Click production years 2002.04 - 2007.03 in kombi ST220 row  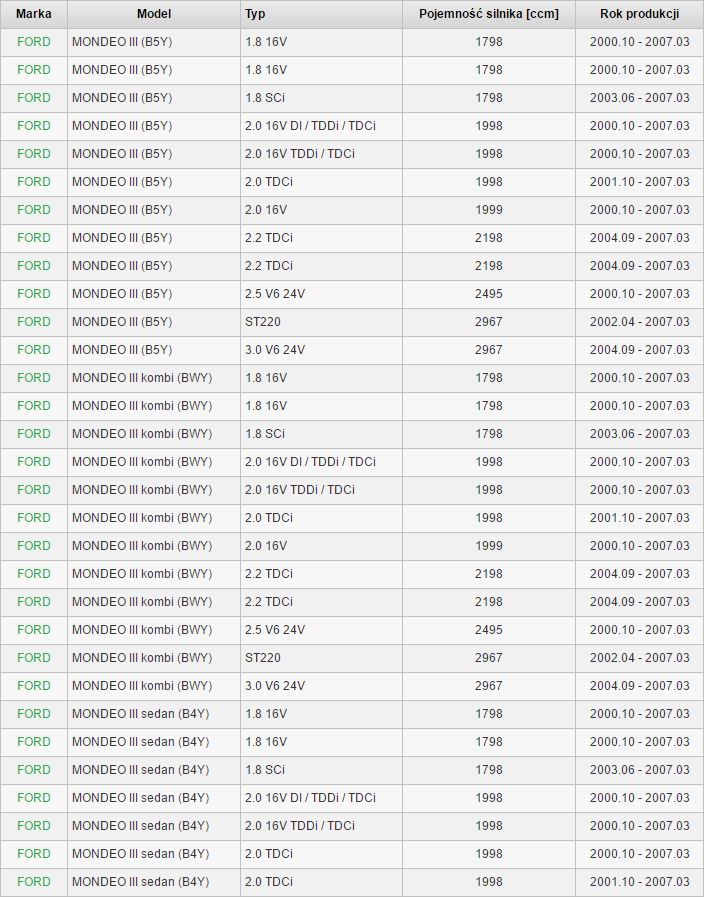pyautogui.click(x=640, y=658)
